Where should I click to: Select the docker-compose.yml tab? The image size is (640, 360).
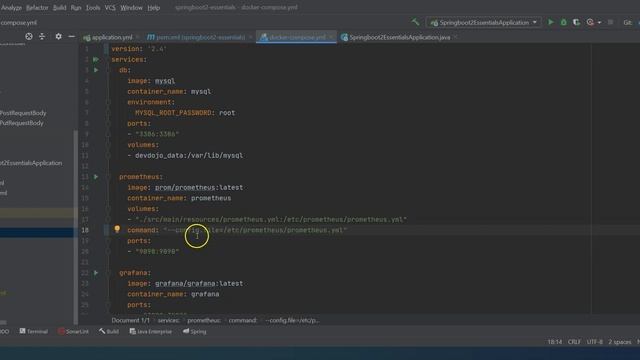297,37
